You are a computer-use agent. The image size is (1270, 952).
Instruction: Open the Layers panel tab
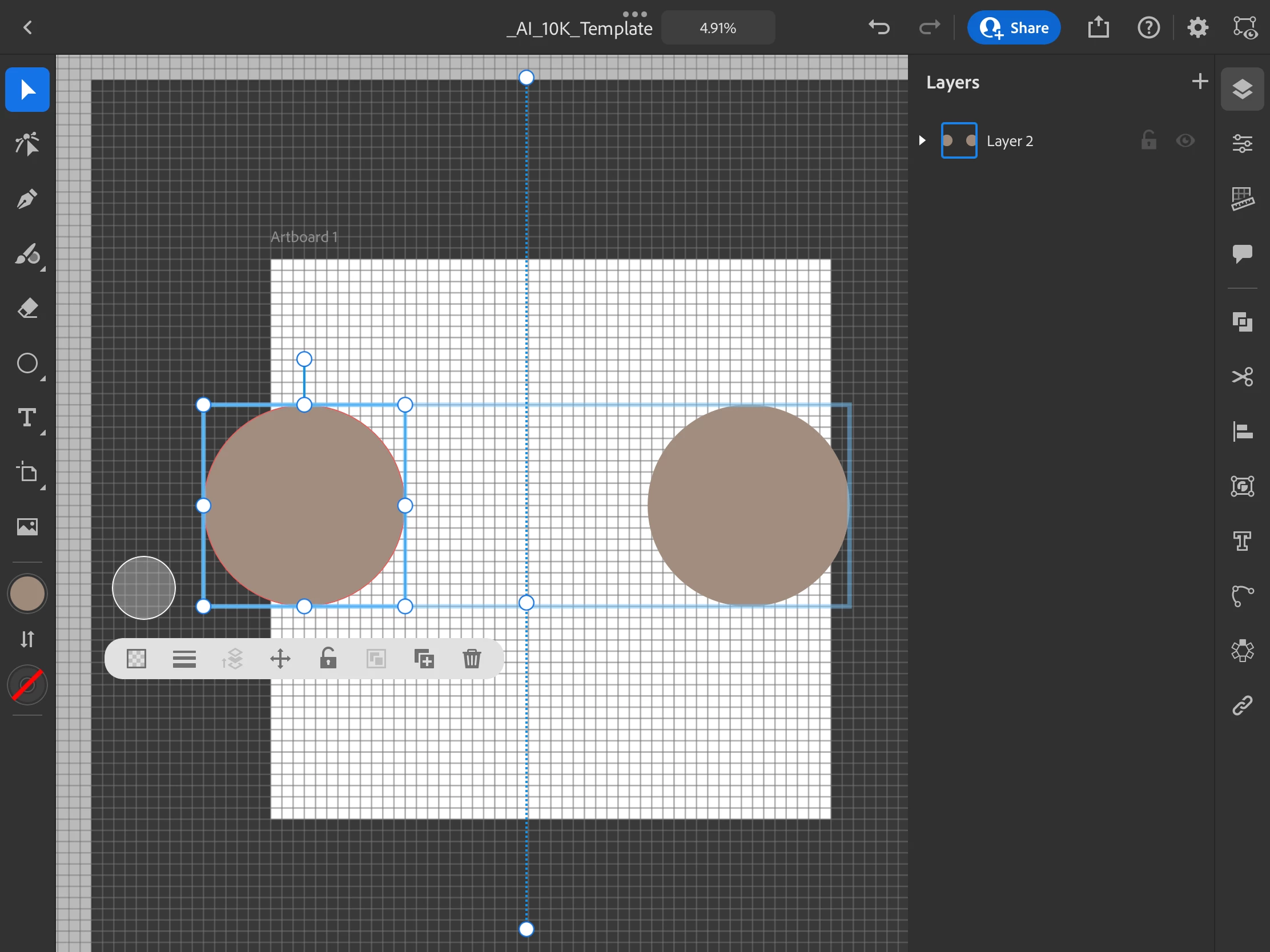pyautogui.click(x=1242, y=90)
